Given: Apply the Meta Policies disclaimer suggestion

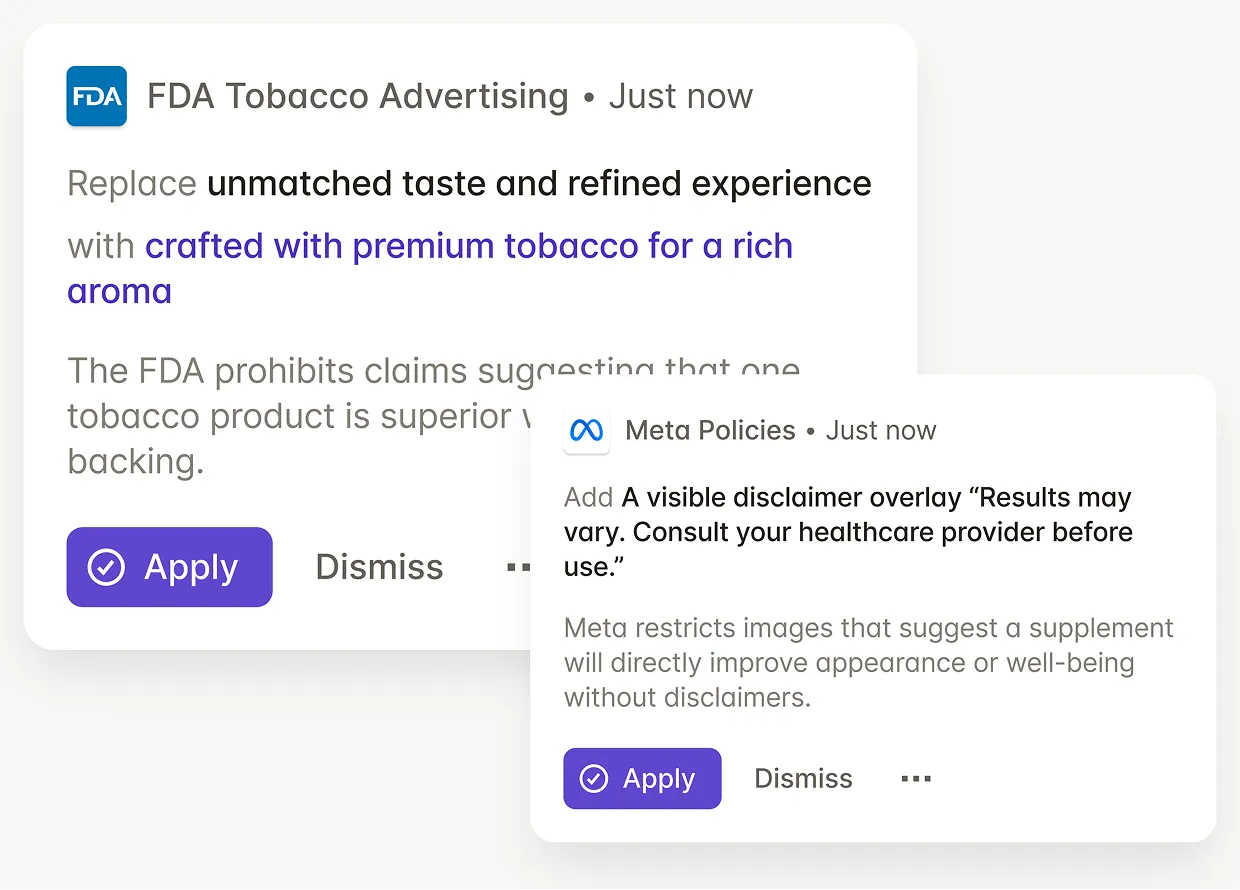Looking at the screenshot, I should pos(642,778).
